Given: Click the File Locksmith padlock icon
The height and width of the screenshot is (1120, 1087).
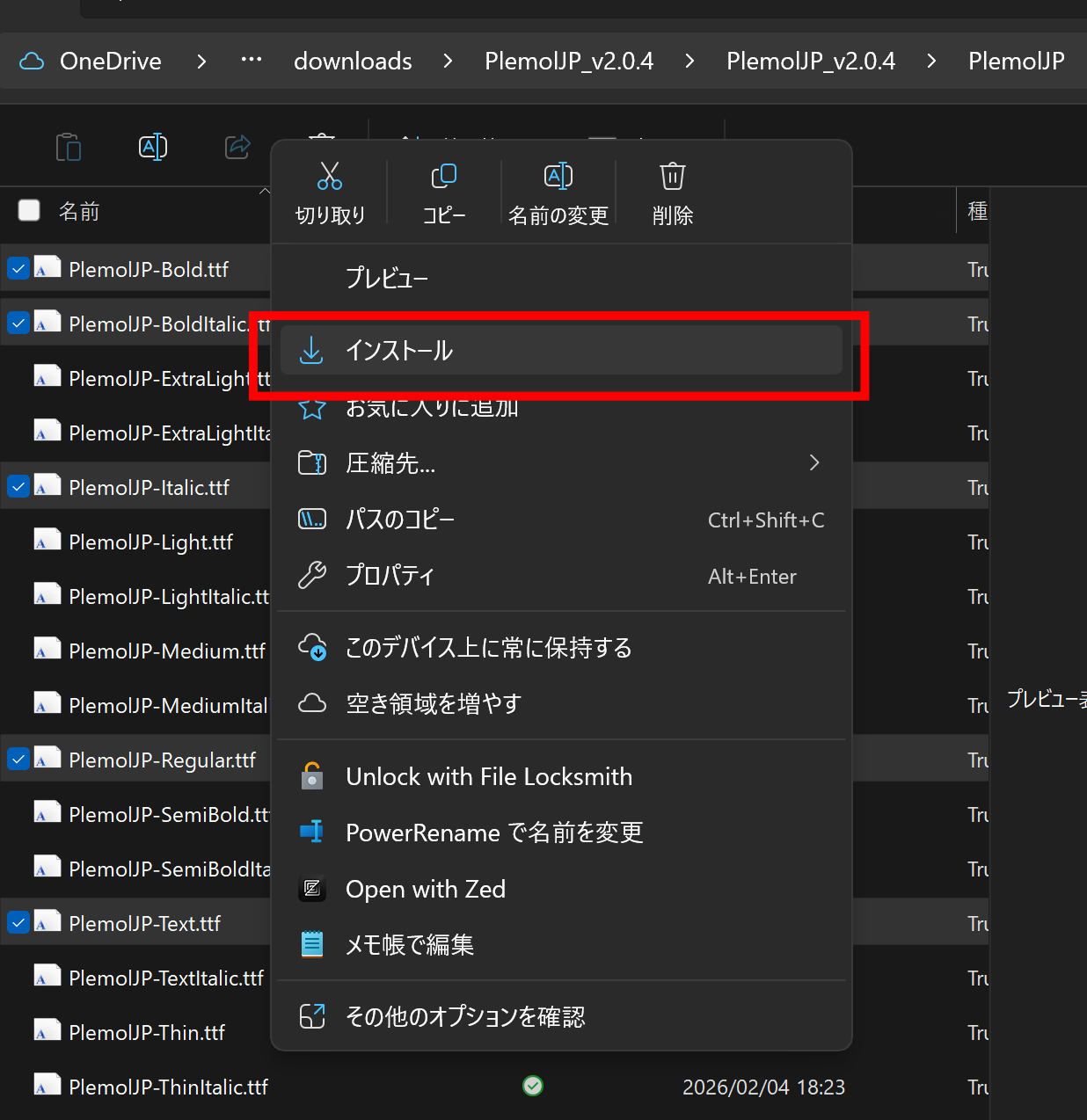Looking at the screenshot, I should 312,776.
